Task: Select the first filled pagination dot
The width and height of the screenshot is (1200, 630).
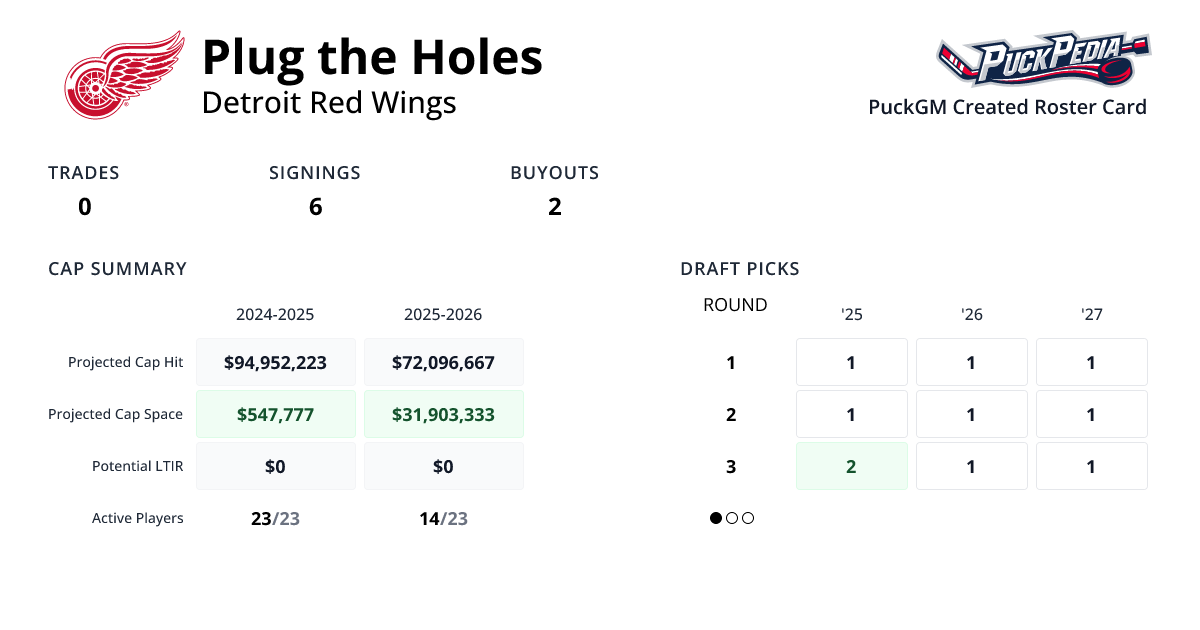Action: [715, 518]
